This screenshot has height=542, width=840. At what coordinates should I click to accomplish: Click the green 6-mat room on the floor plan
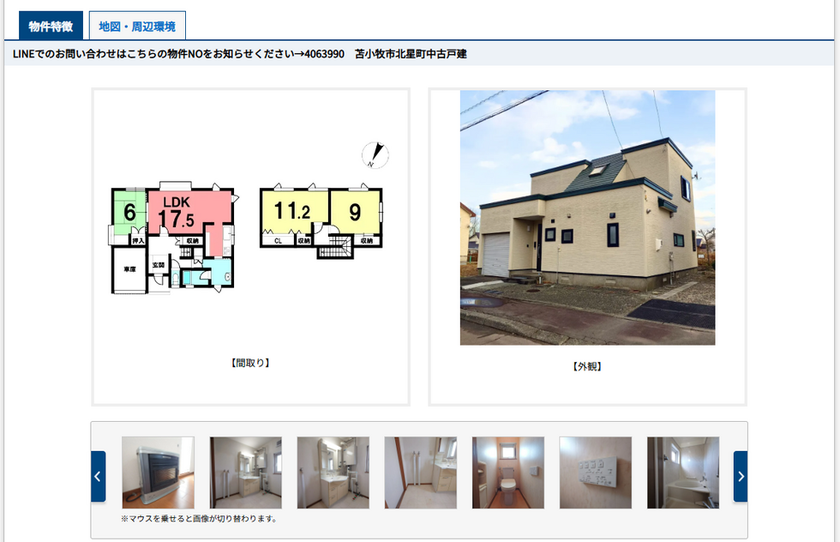pos(130,212)
